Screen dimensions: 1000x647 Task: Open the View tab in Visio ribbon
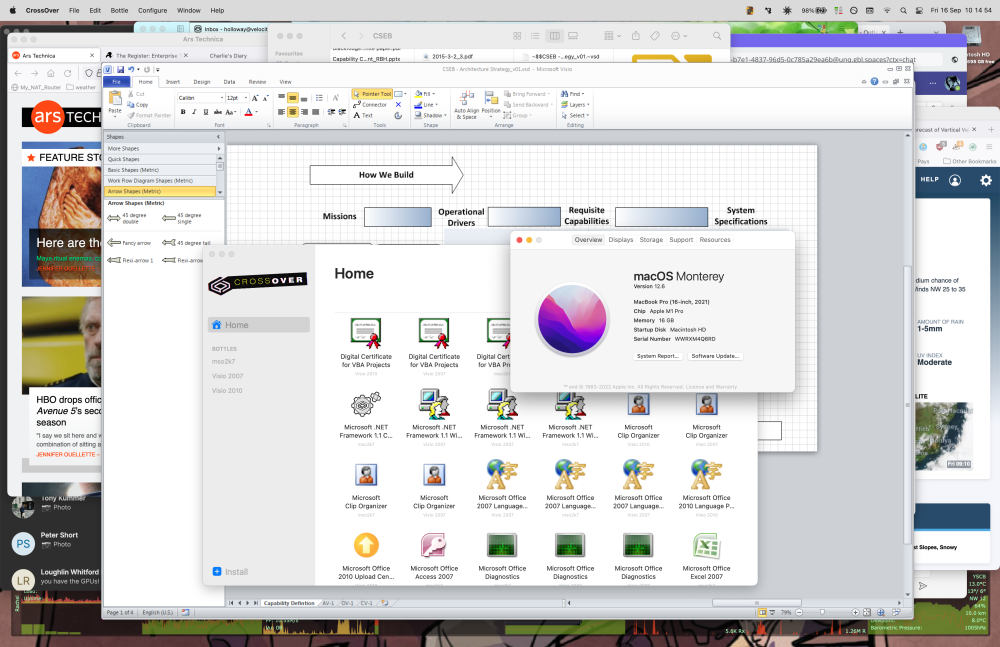pyautogui.click(x=285, y=82)
